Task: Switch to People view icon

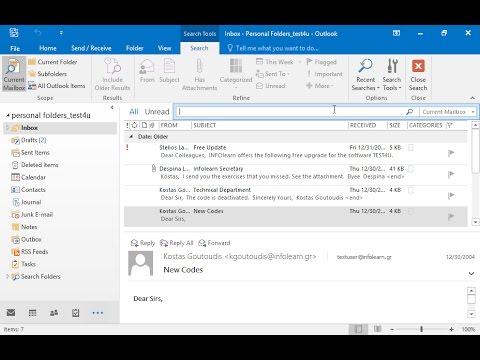Action: [x=54, y=312]
